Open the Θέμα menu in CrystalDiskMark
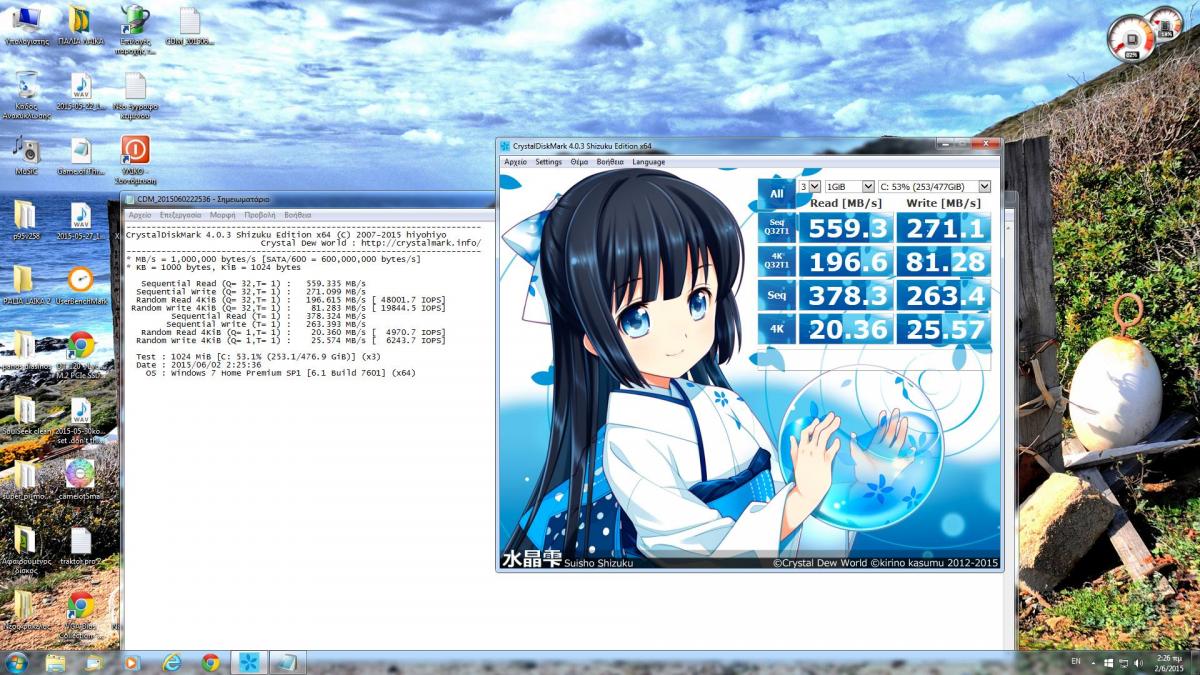Image resolution: width=1200 pixels, height=675 pixels. coord(579,162)
